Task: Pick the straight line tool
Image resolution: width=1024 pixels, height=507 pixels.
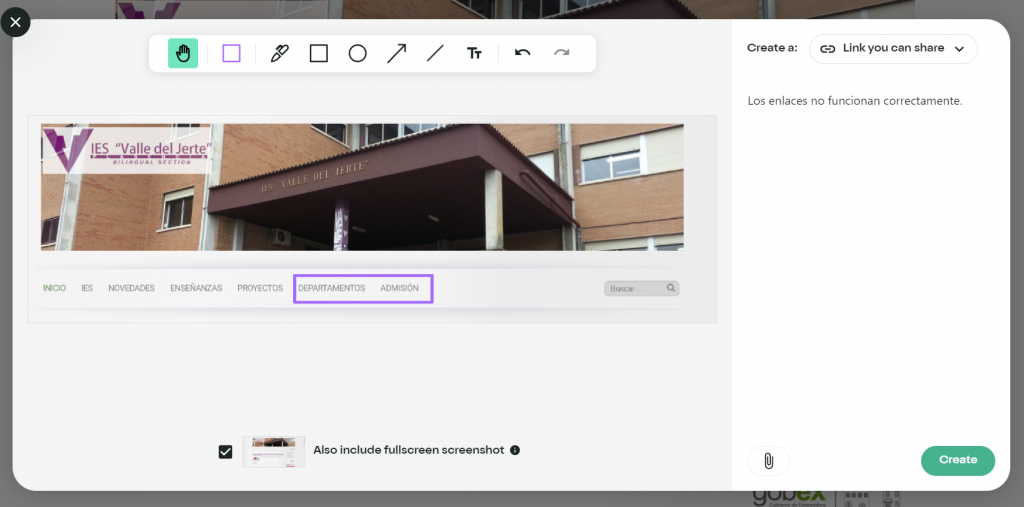Action: tap(435, 53)
